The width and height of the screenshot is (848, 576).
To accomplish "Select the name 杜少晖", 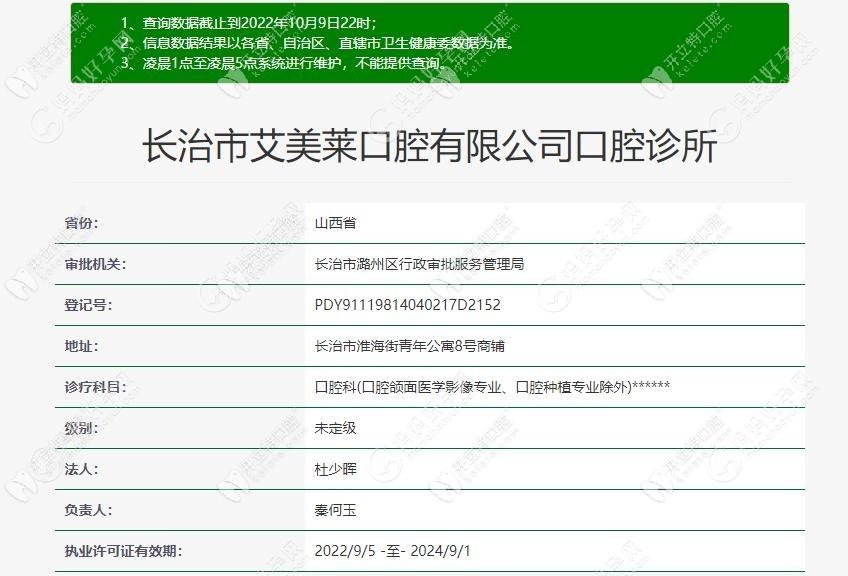I will (335, 469).
